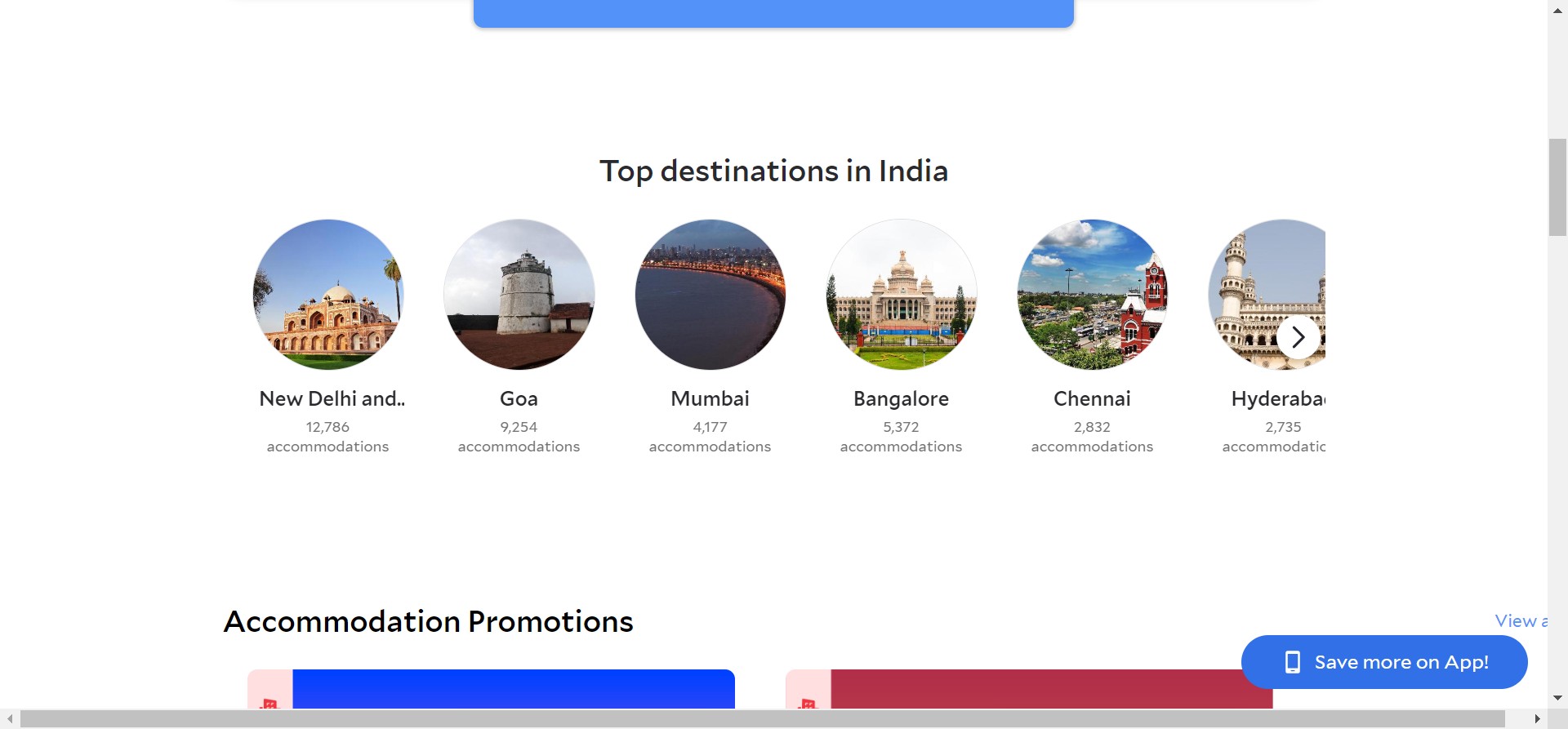This screenshot has width=1568, height=729.
Task: Click the New Delhi and.. title
Action: [x=332, y=399]
